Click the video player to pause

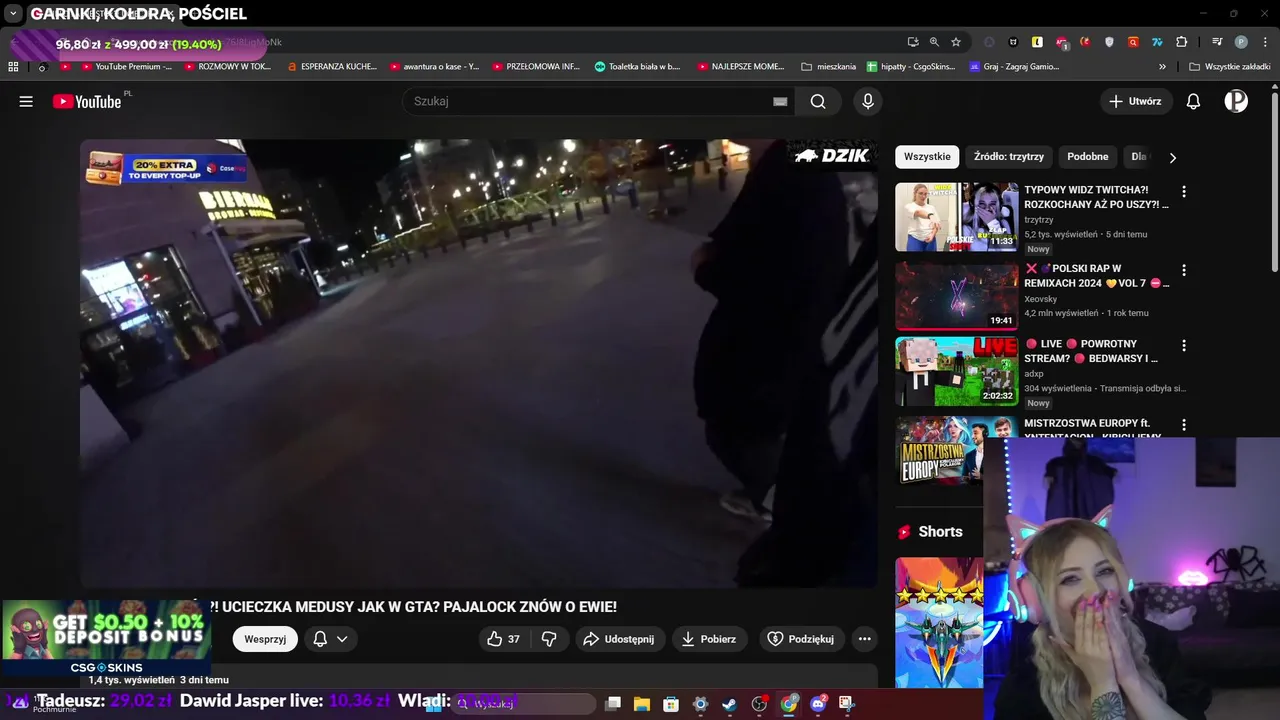(x=479, y=363)
